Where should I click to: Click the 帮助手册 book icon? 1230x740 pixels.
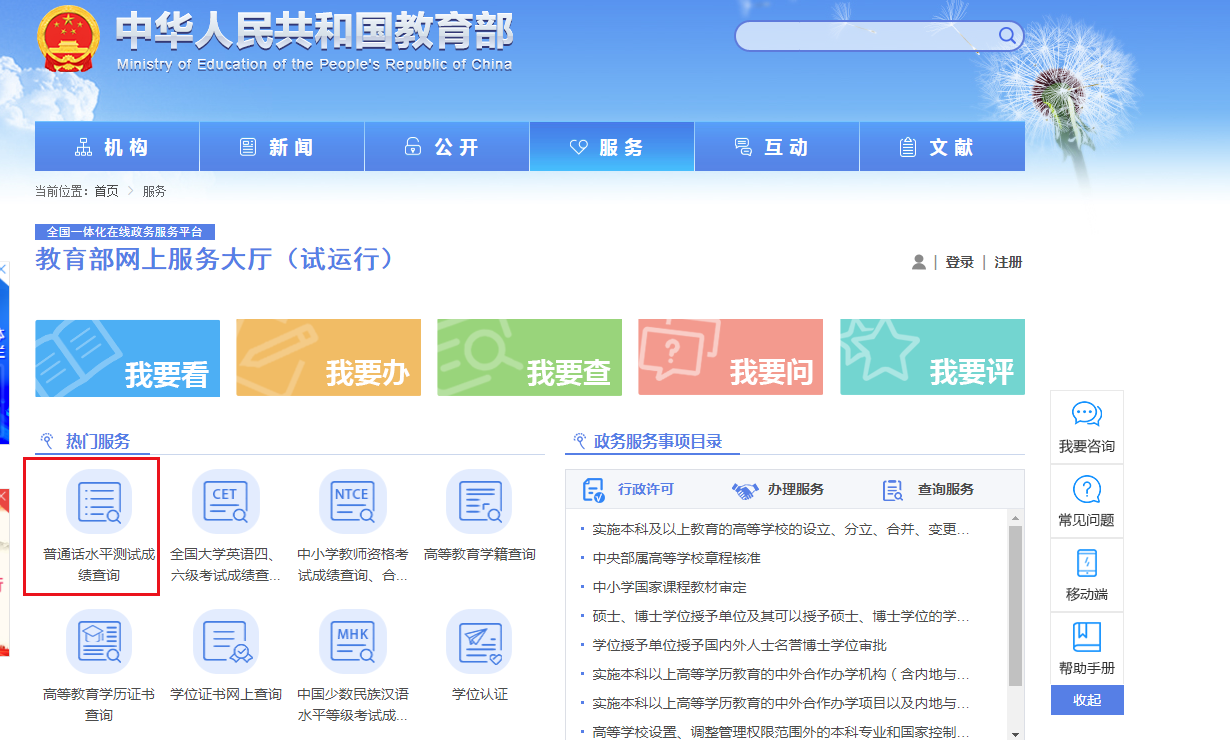tap(1087, 637)
